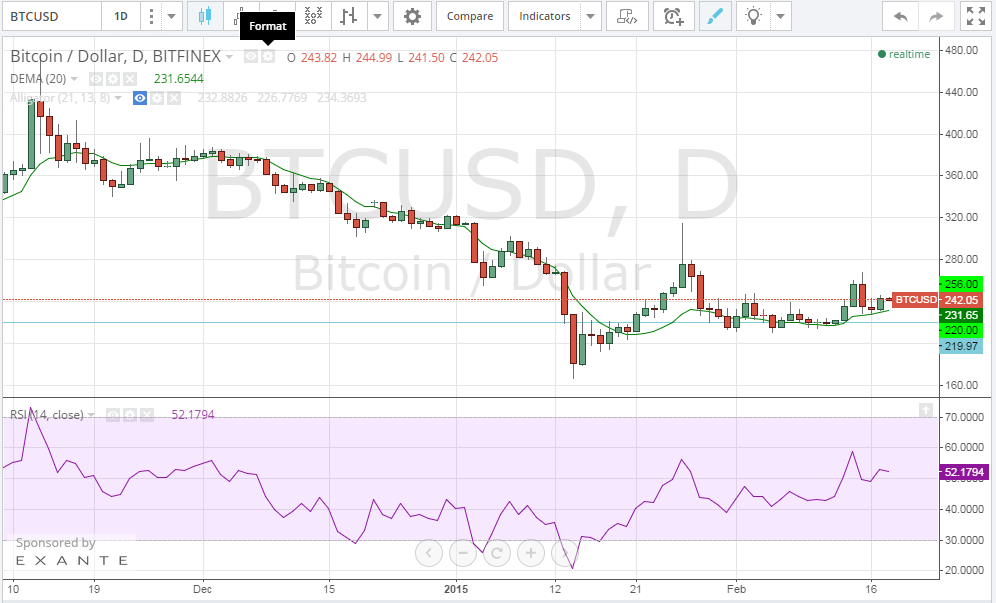Toggle visibility of the BTCUSD series
The width and height of the screenshot is (996, 603).
click(250, 56)
